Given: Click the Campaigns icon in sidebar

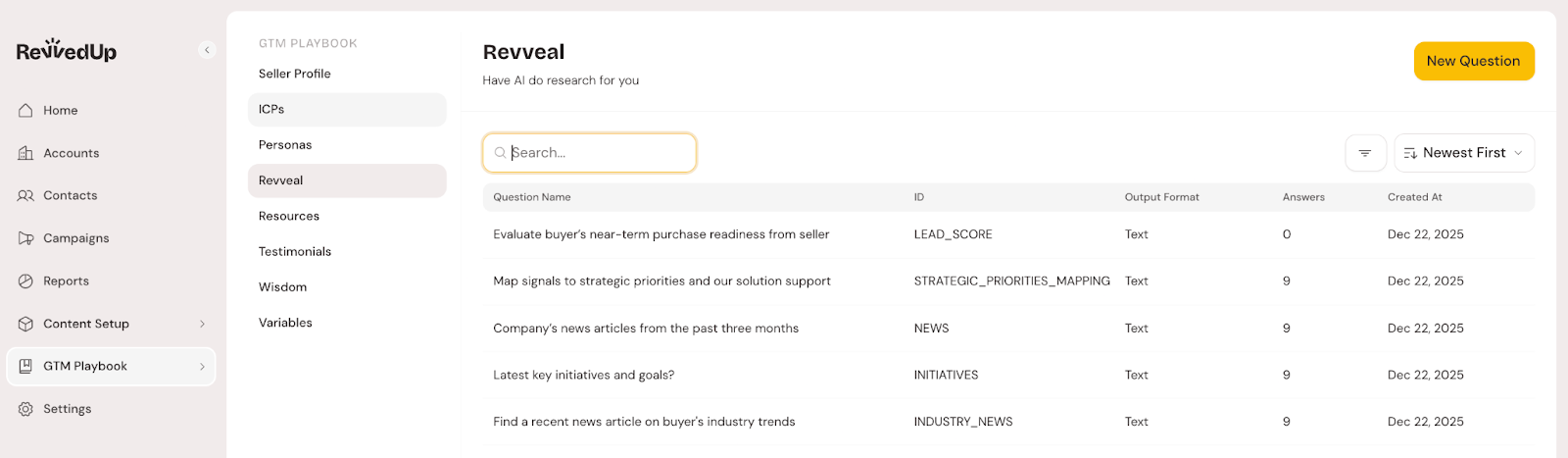Looking at the screenshot, I should [25, 238].
